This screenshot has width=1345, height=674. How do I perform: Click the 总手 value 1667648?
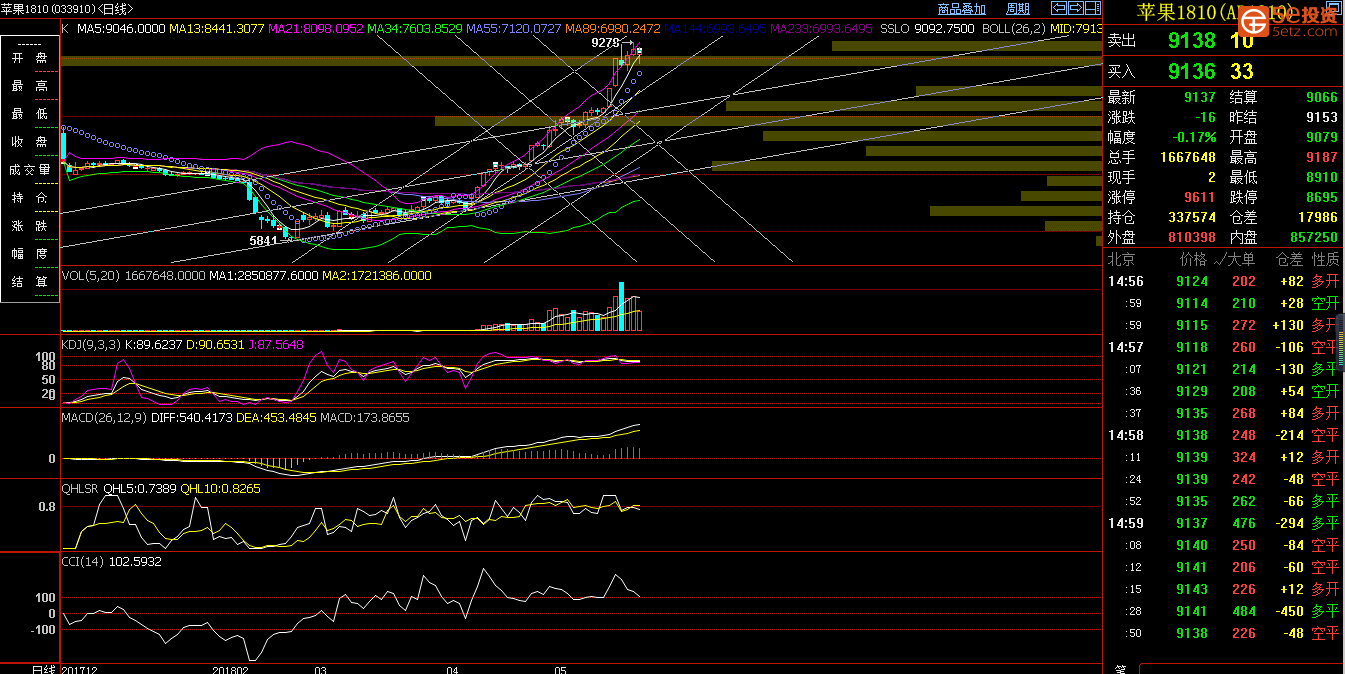[1187, 157]
